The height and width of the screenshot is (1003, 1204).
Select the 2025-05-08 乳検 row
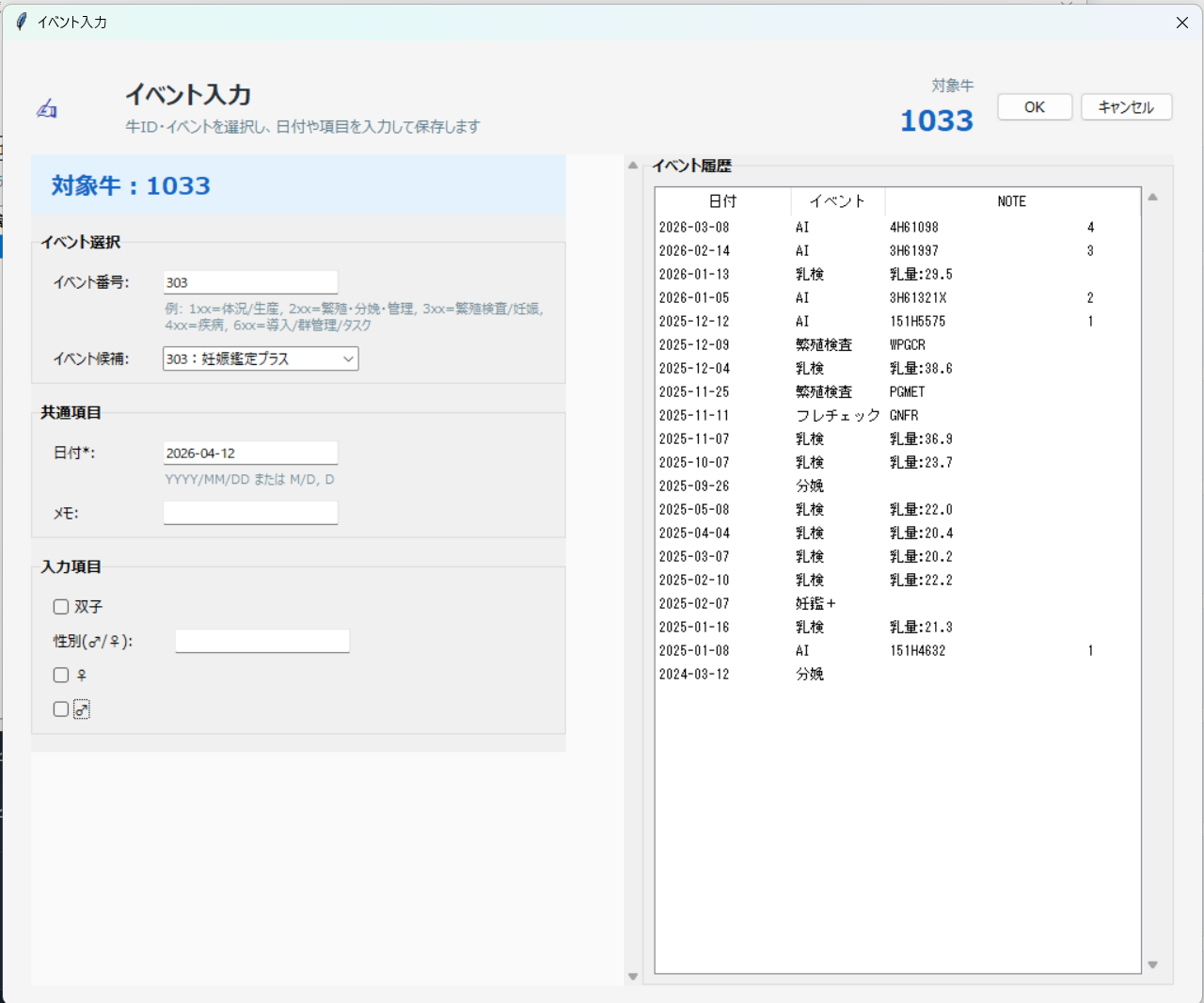897,510
